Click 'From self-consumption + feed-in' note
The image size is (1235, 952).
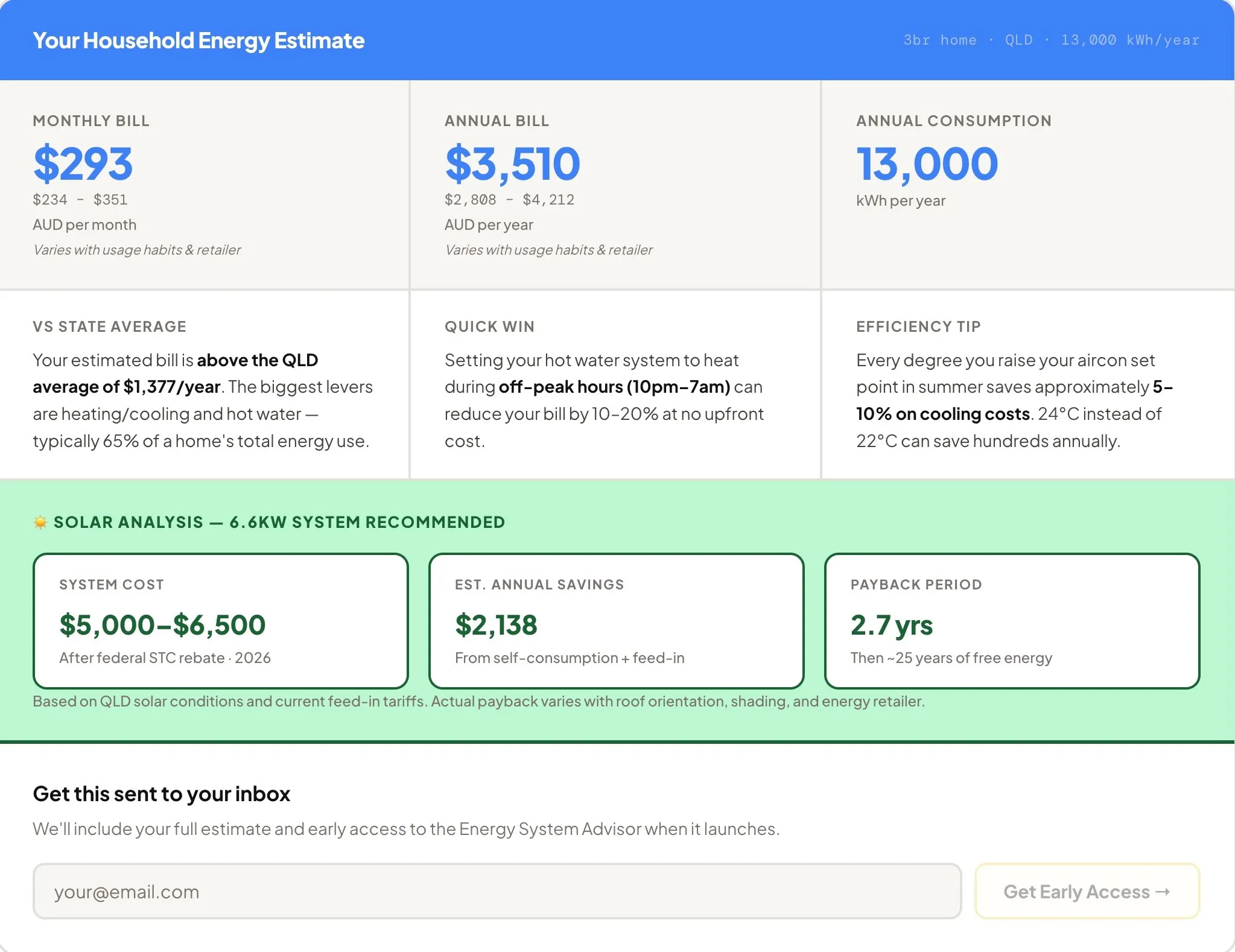click(570, 658)
